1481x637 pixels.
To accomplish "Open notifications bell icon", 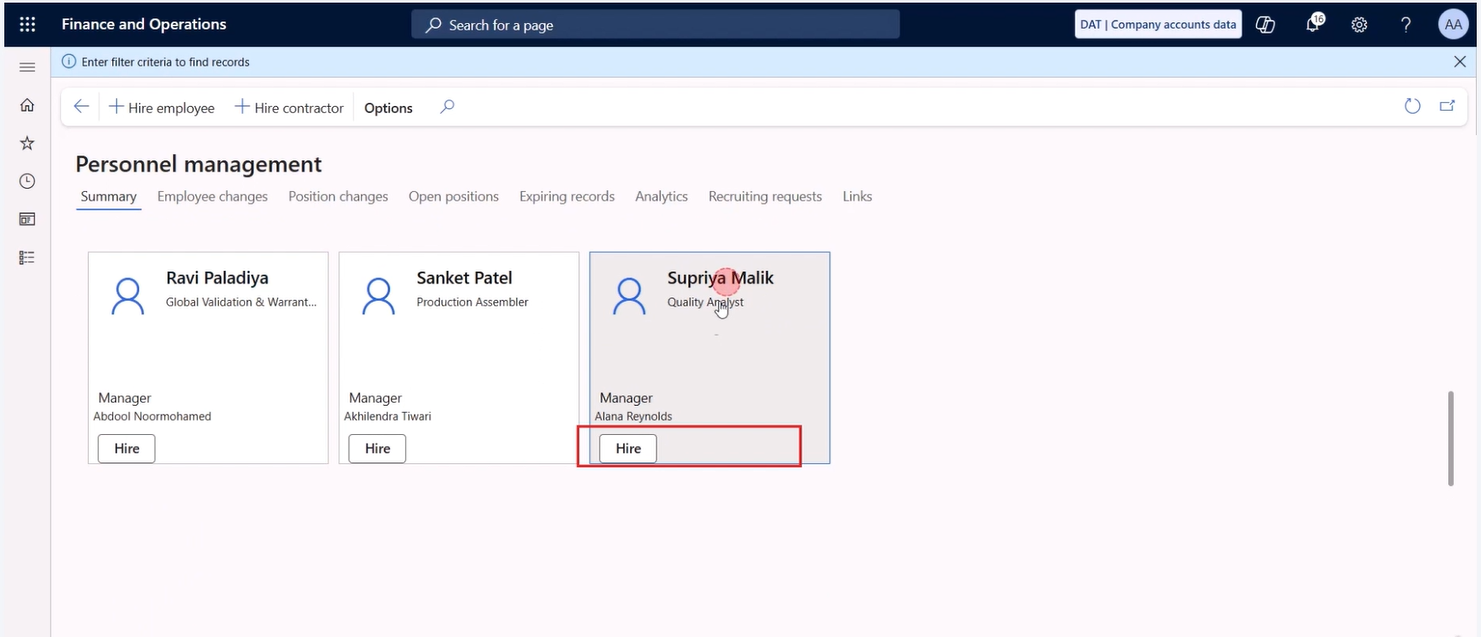I will pos(1314,24).
